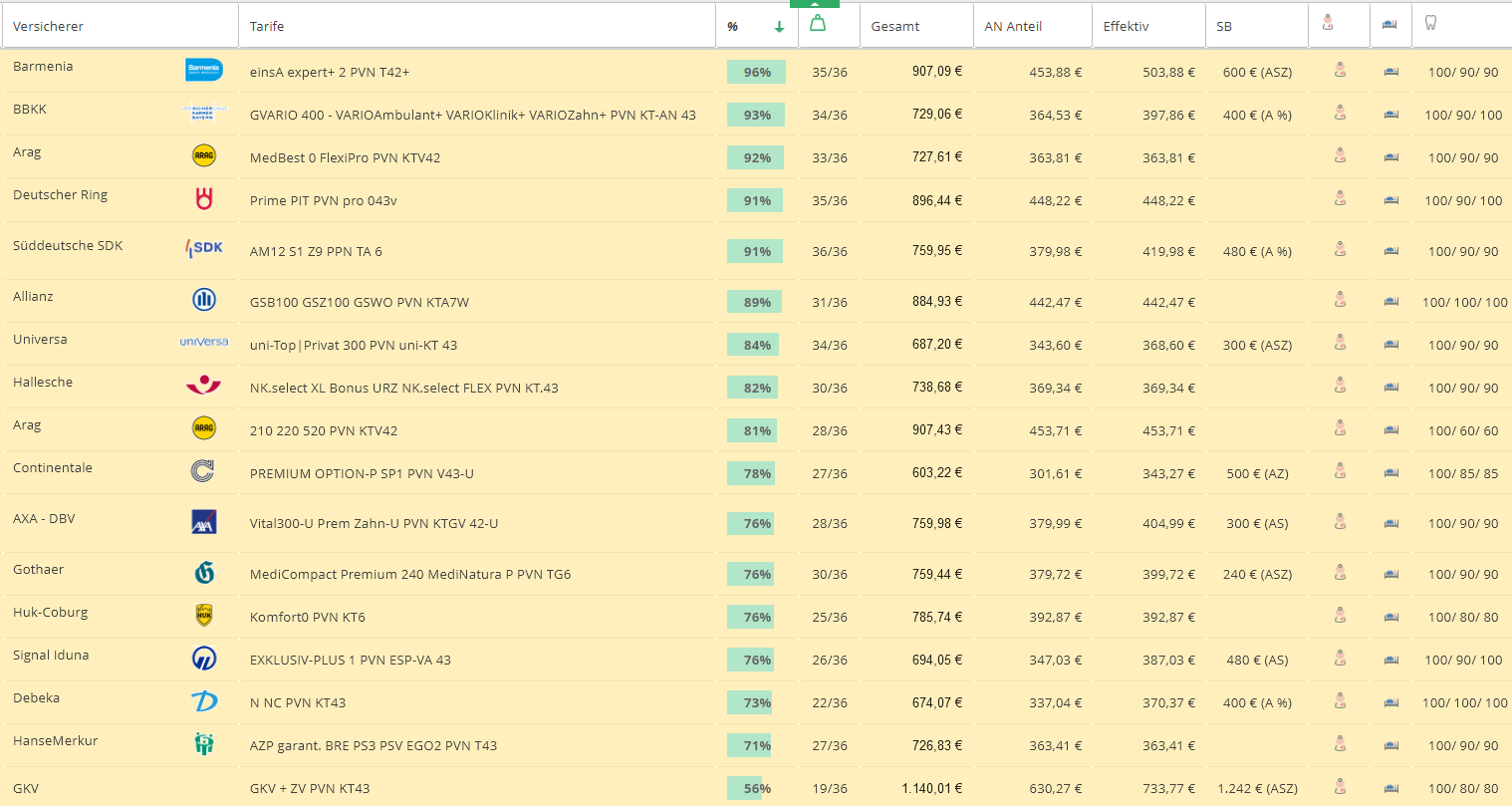This screenshot has width=1512, height=806.
Task: Open tariff MedBest 0 FlexiPro PVN KTV42
Action: pyautogui.click(x=345, y=157)
